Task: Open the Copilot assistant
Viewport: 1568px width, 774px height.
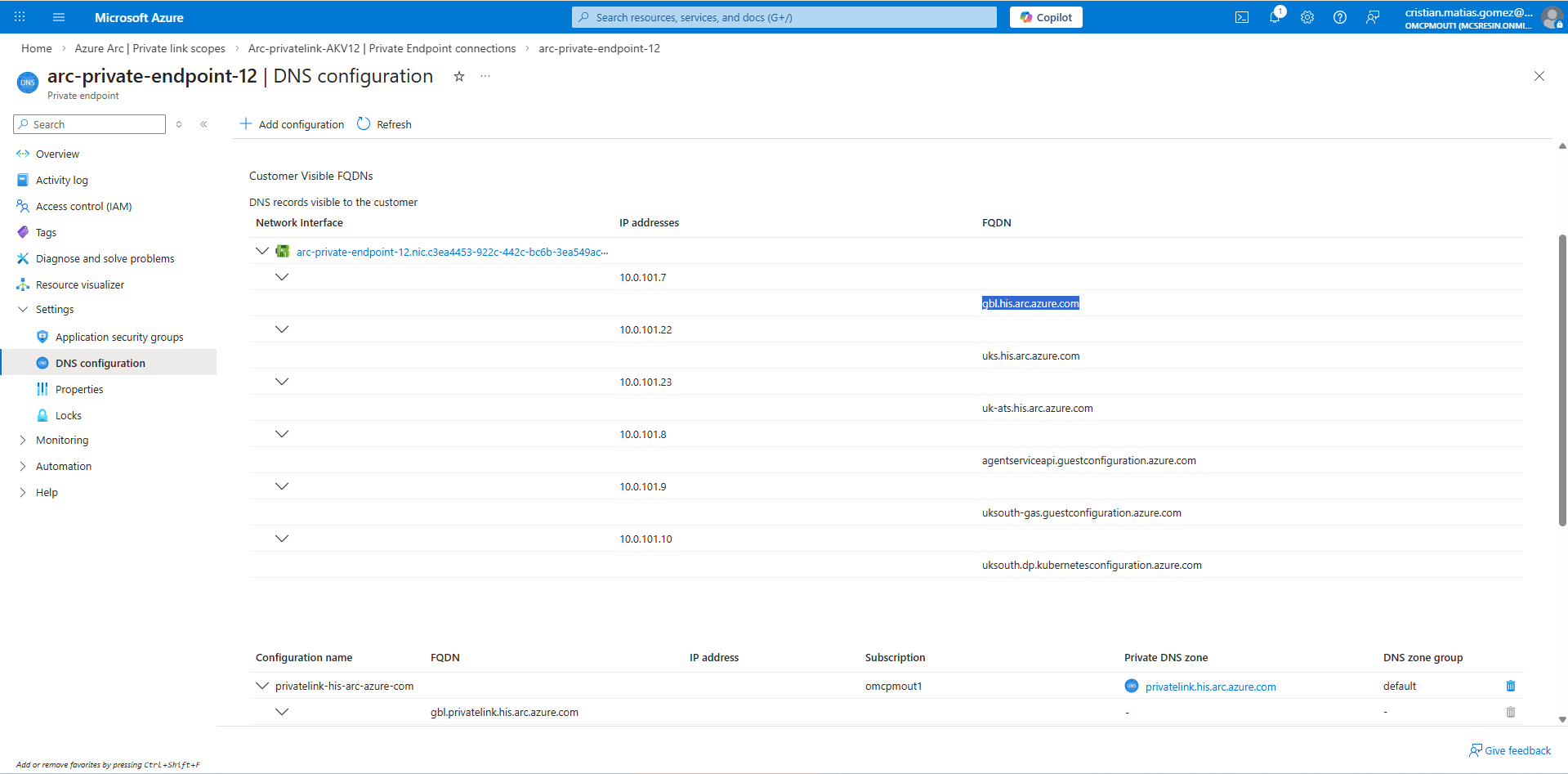Action: (x=1046, y=16)
